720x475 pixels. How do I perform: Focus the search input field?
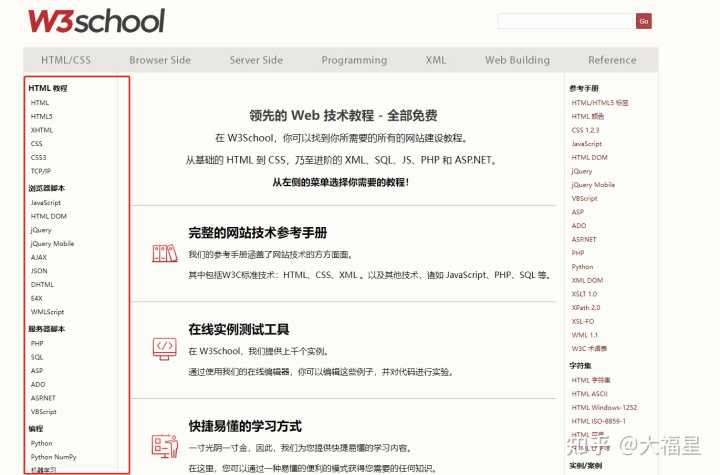pos(566,21)
